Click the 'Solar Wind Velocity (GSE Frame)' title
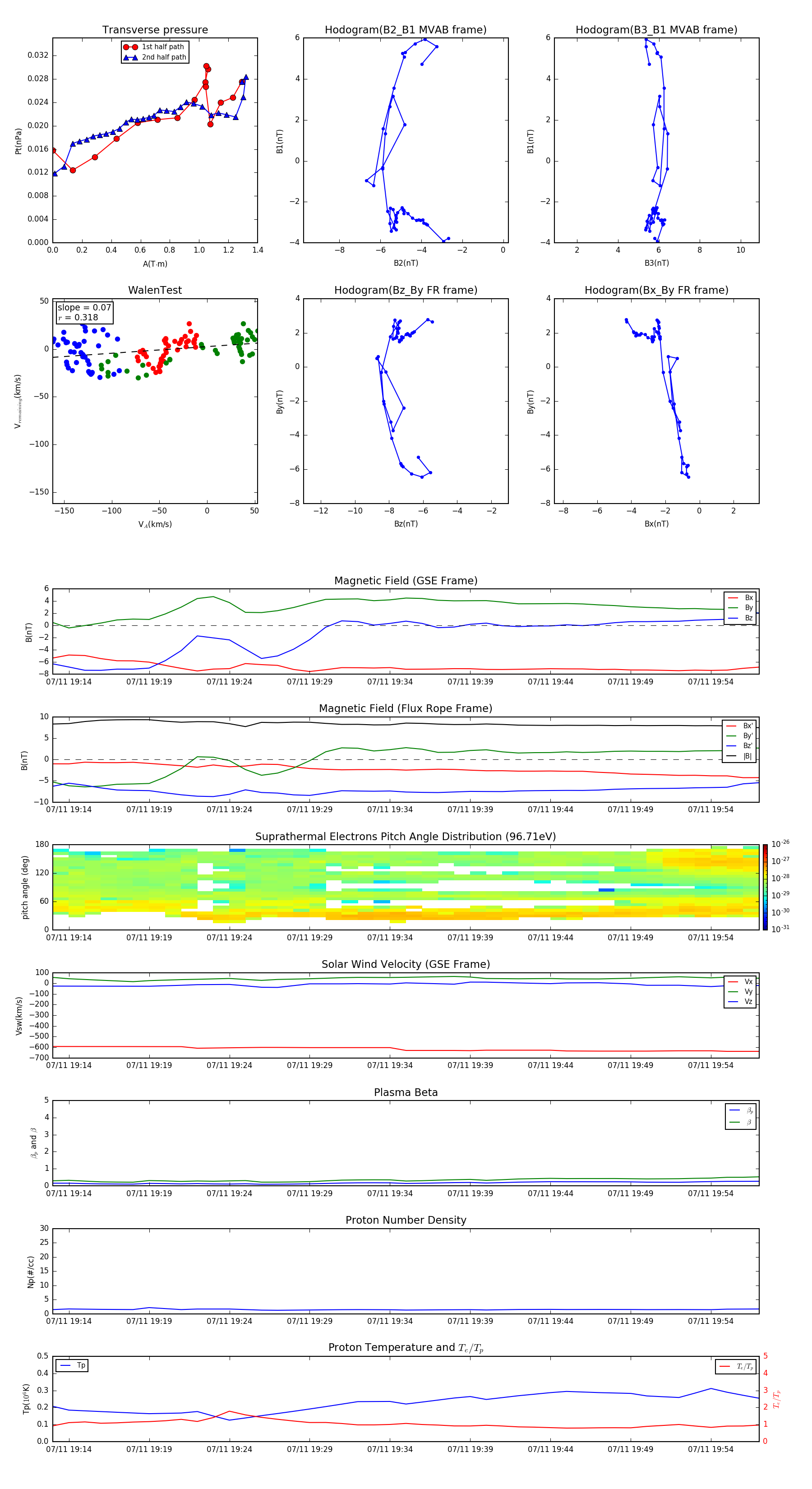The width and height of the screenshot is (812, 1489). click(x=406, y=965)
